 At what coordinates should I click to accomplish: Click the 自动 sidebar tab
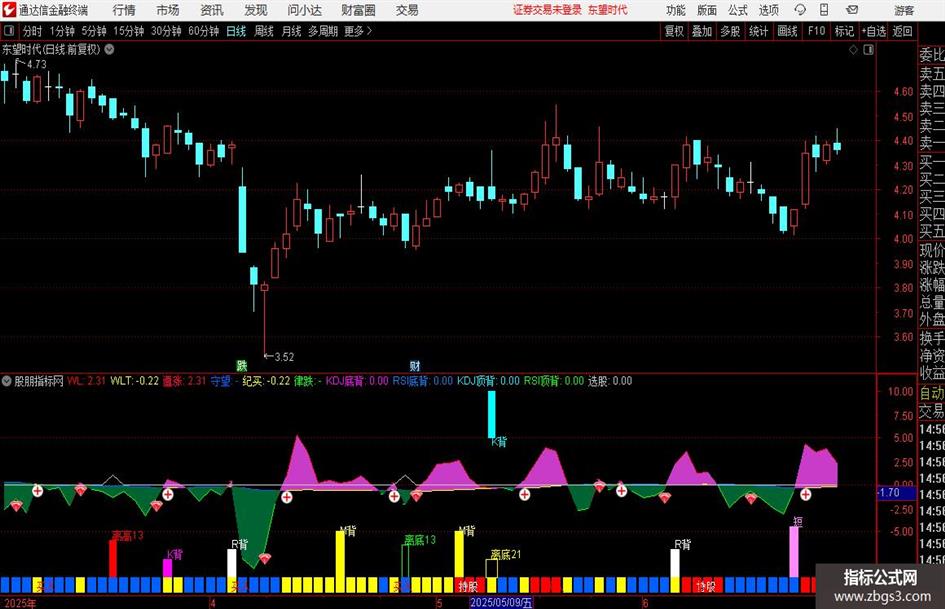[932, 393]
